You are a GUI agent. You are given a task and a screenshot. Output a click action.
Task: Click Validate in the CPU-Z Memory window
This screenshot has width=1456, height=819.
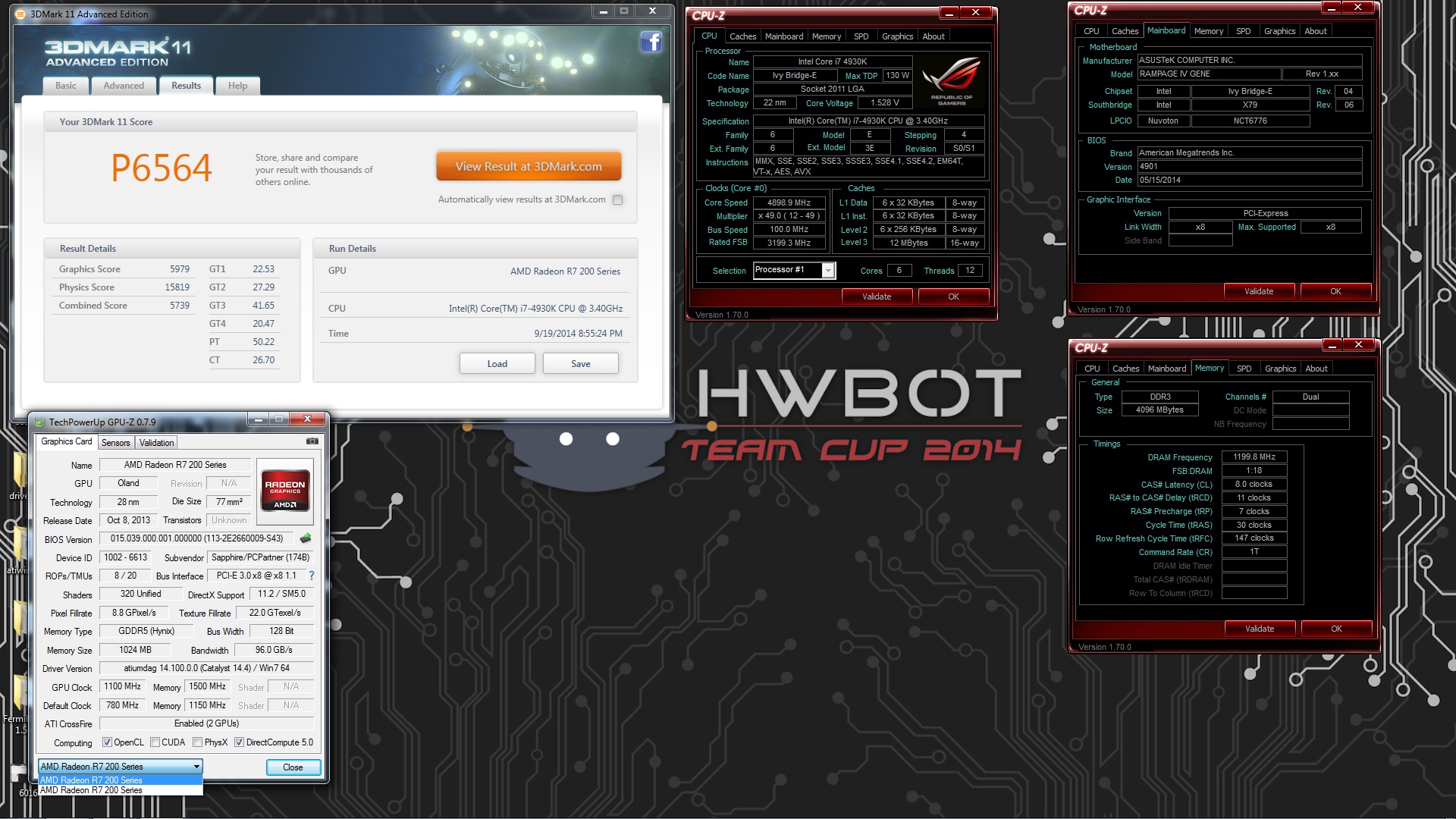tap(1260, 629)
